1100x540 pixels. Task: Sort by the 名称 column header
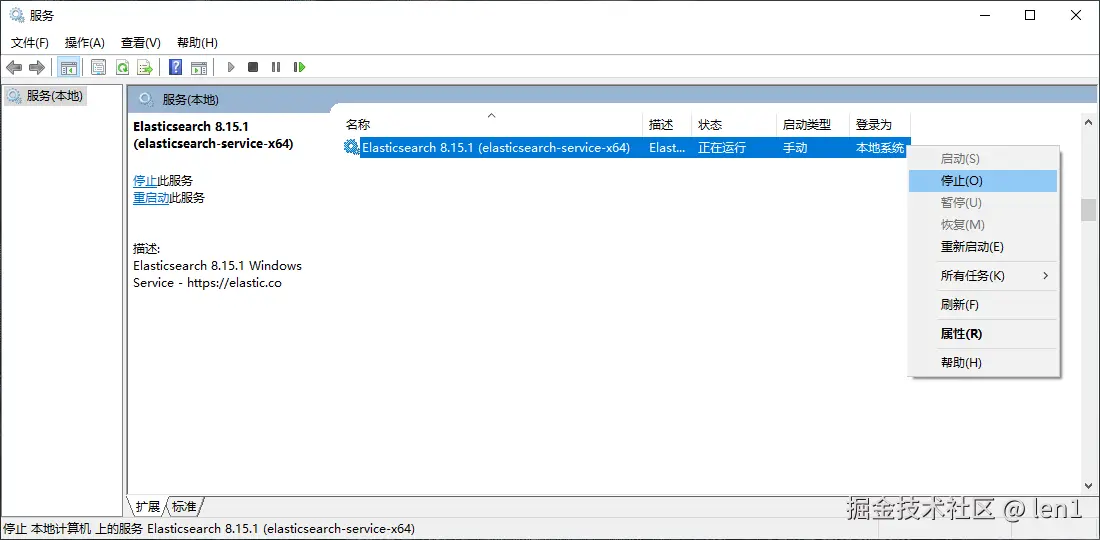coord(491,125)
